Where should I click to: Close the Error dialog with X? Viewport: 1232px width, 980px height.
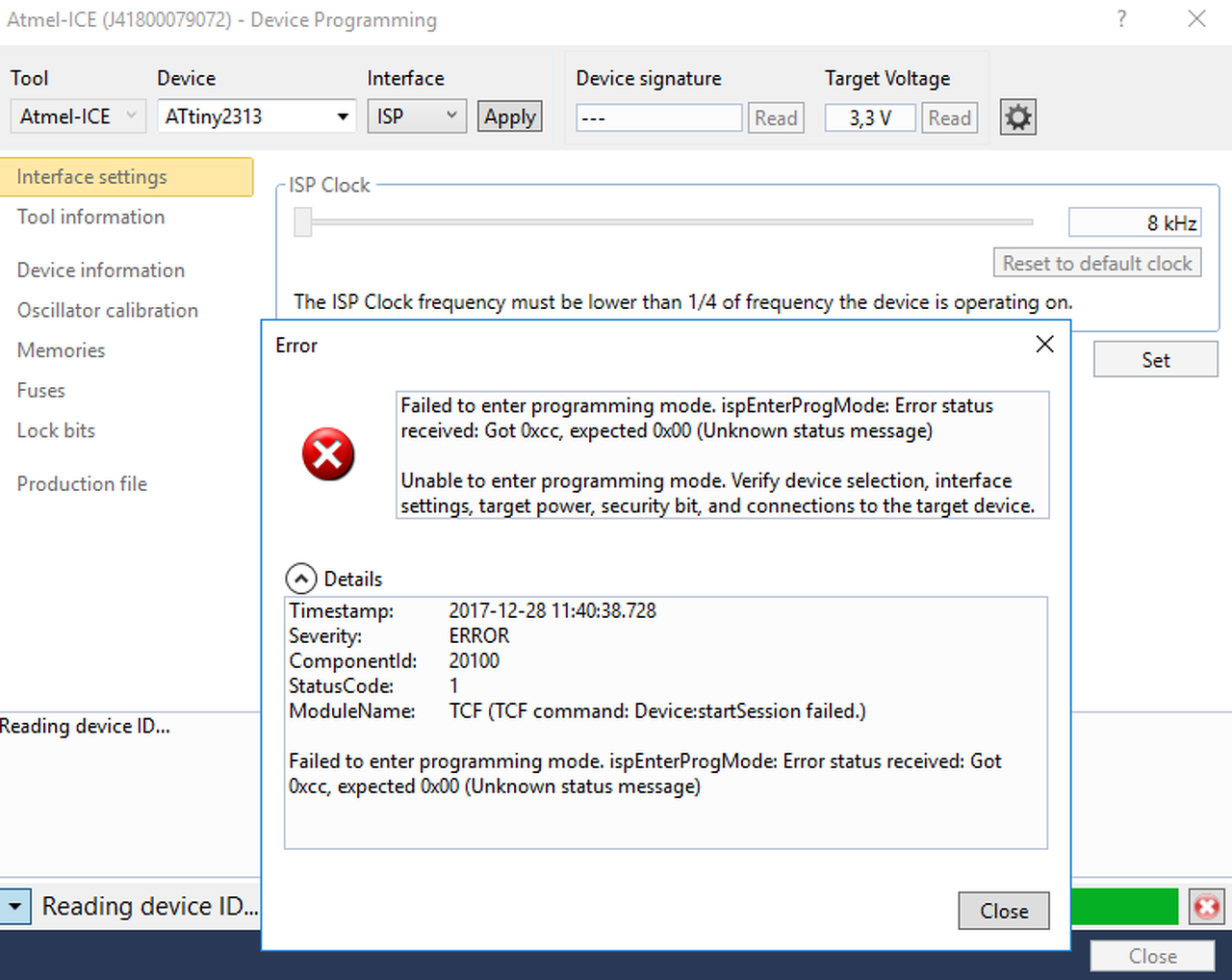[1044, 345]
